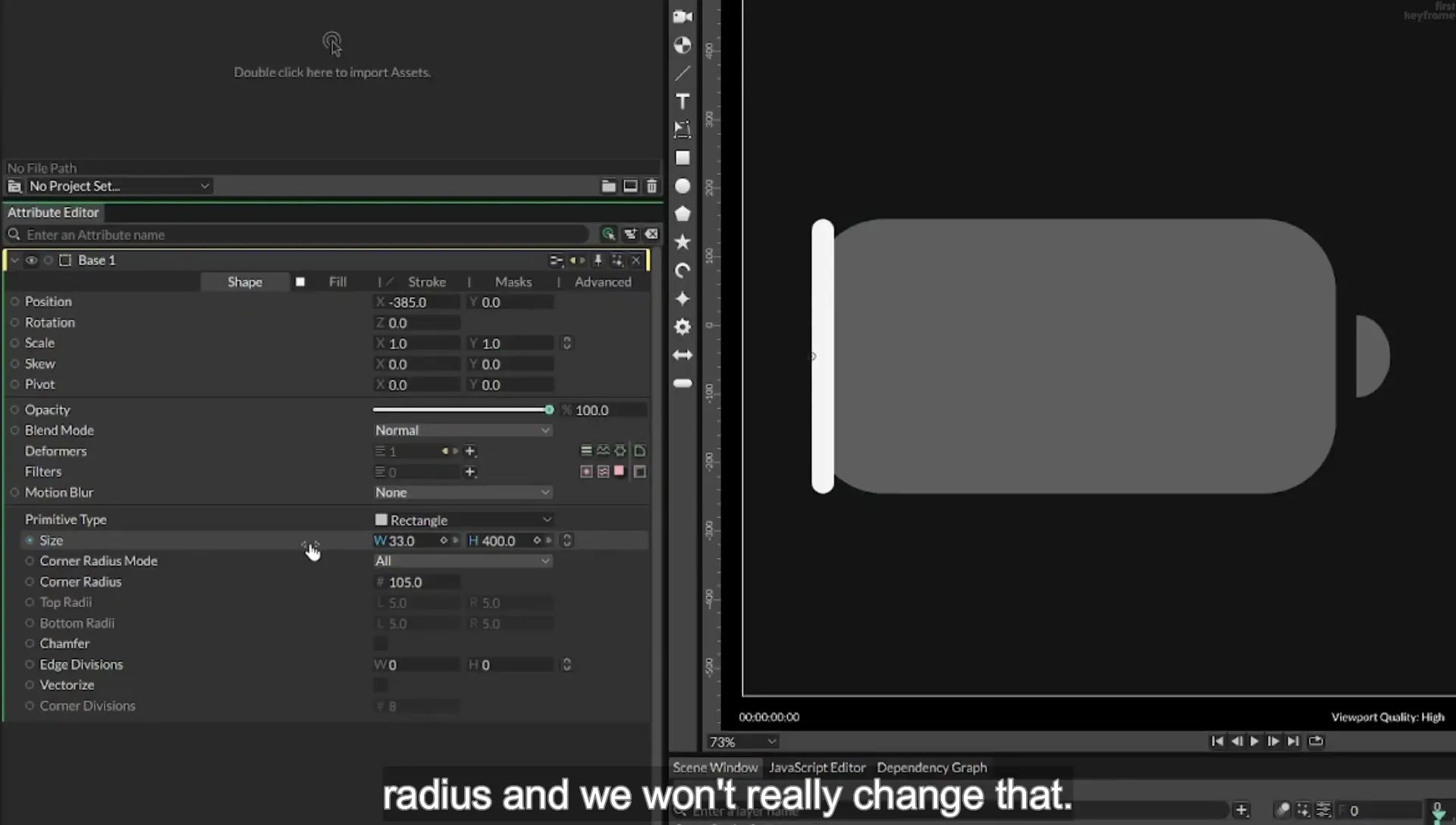1456x825 pixels.
Task: Open the Primitive Type Rectangle dropdown
Action: coord(463,520)
